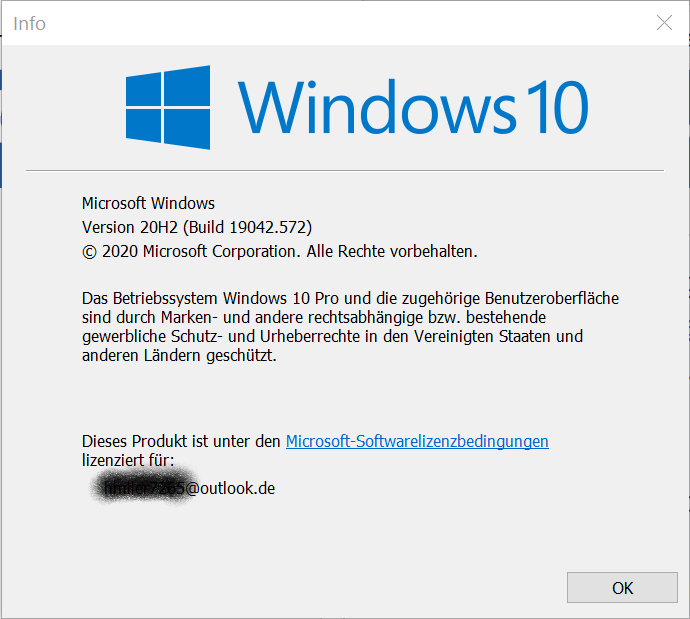Close the Info dialog
690x619 pixels.
[x=664, y=22]
